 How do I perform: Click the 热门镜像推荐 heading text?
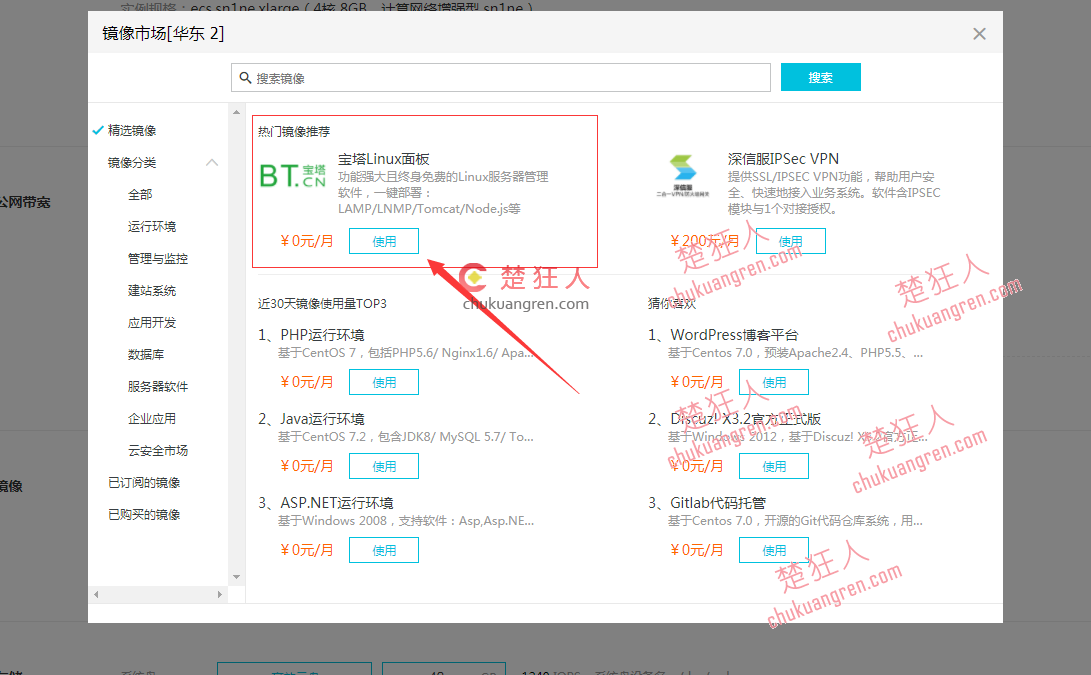tap(294, 132)
